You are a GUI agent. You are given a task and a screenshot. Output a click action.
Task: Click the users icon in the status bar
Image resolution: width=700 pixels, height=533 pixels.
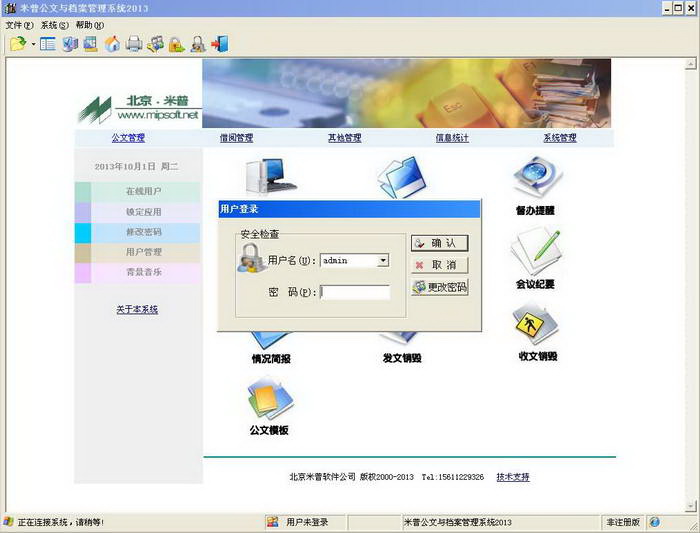[272, 522]
